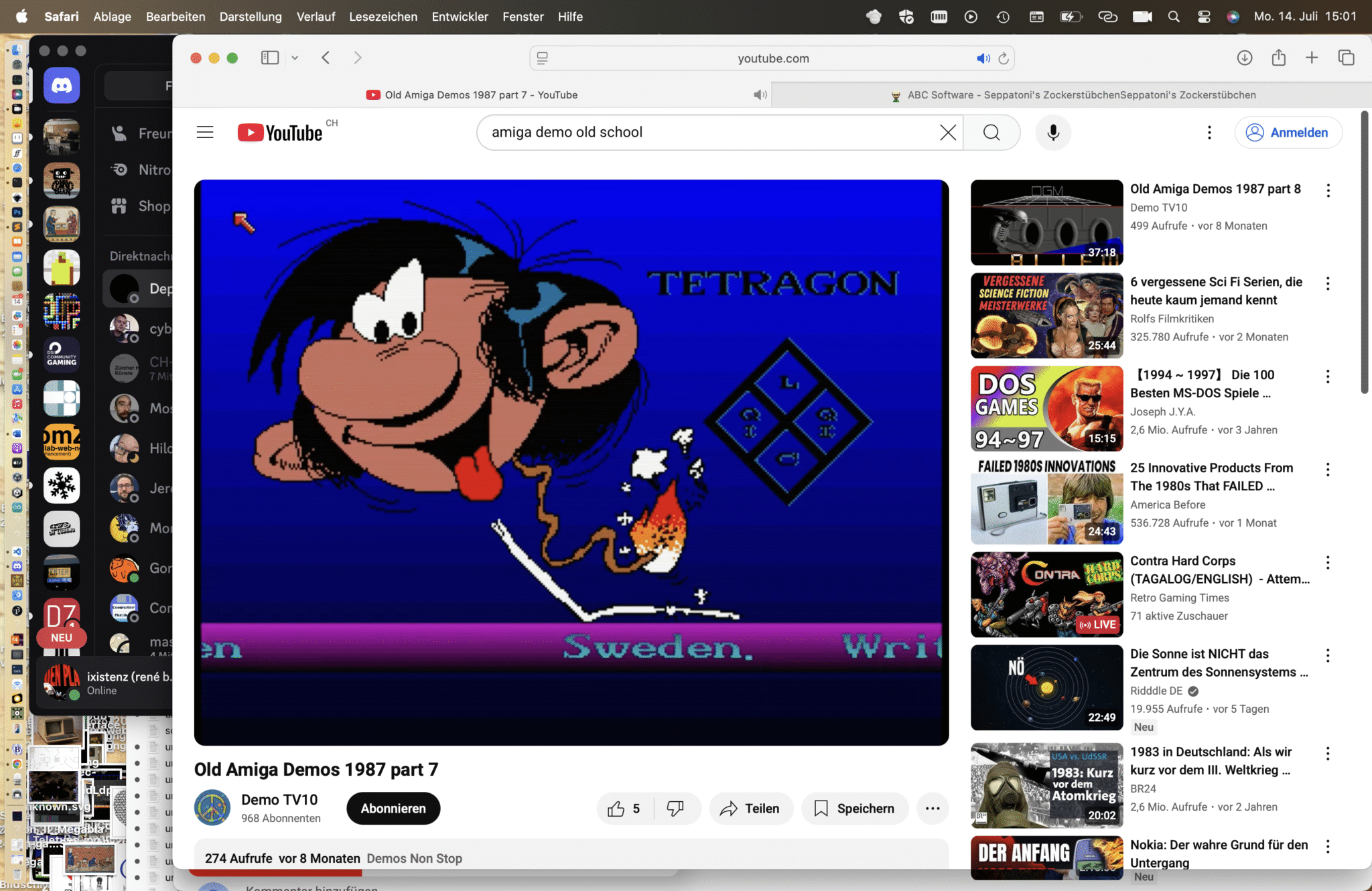Image resolution: width=1372 pixels, height=891 pixels.
Task: Open the YouTube hamburger guide menu
Action: (x=205, y=133)
